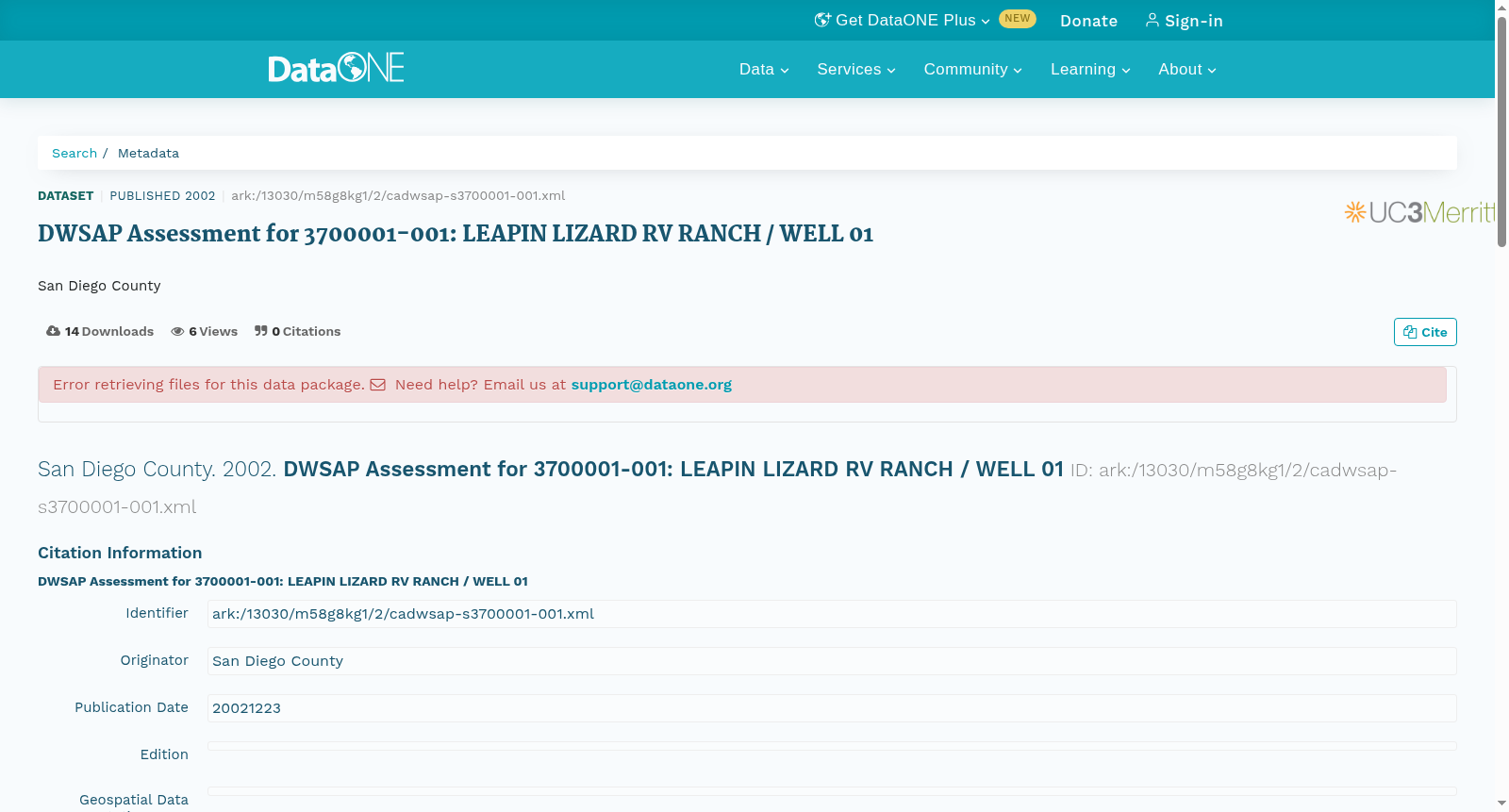Click the downloads cloud icon
The image size is (1509, 812).
click(x=53, y=331)
